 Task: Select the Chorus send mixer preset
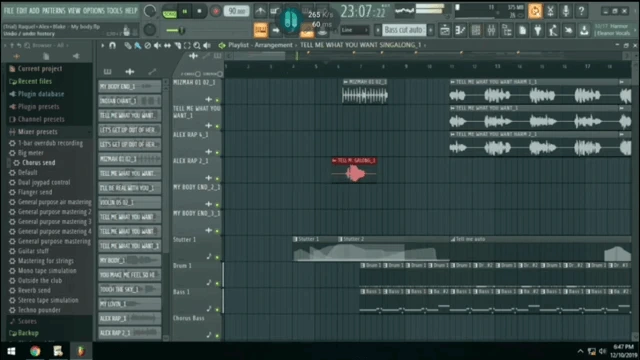click(39, 163)
